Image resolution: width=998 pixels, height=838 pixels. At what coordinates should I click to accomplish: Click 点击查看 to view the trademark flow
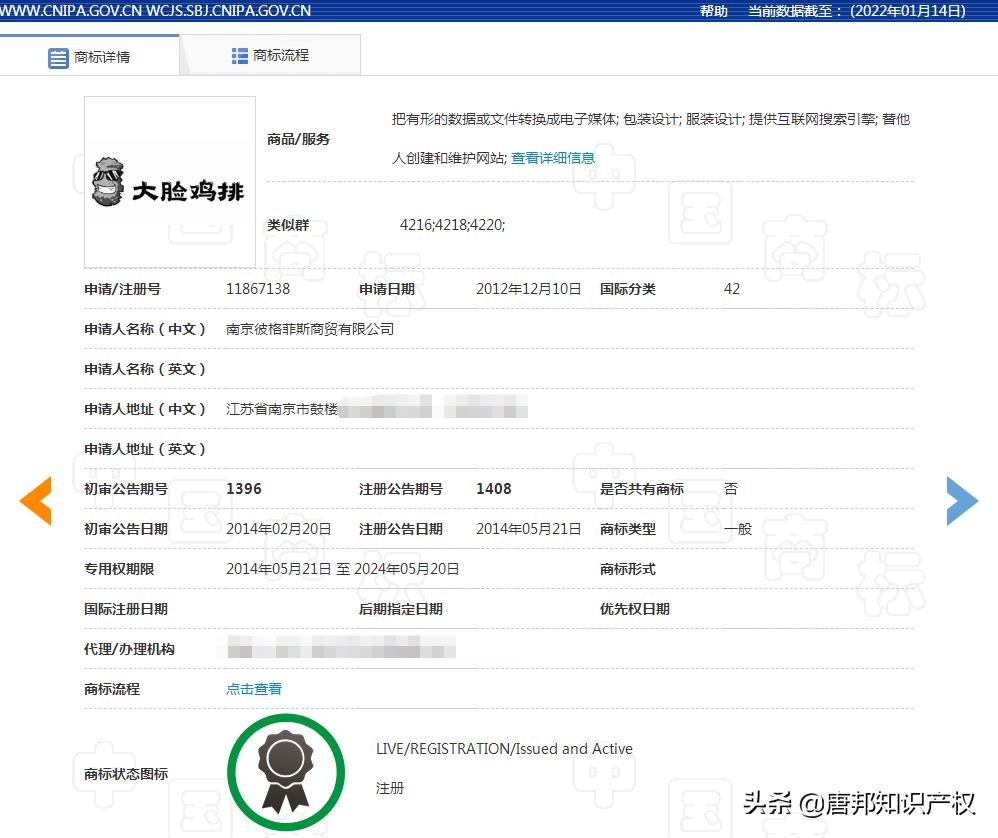[x=254, y=689]
